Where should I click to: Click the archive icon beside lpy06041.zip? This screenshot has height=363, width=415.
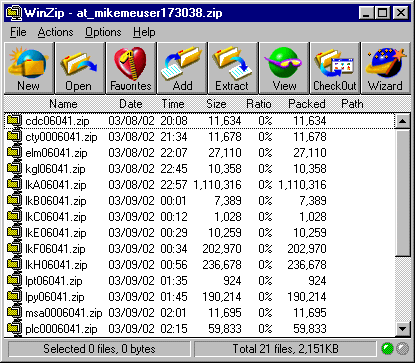(14, 296)
